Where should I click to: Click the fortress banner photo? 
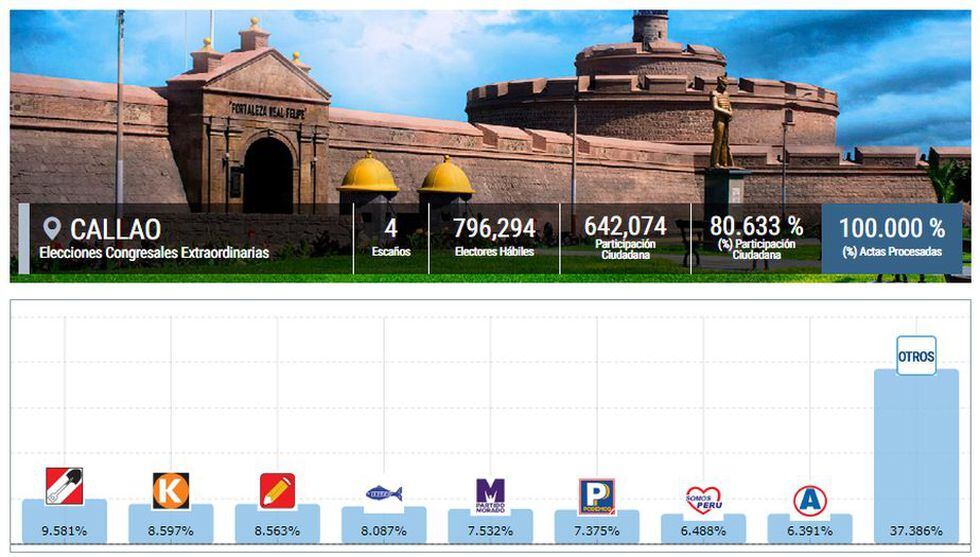[x=500, y=100]
